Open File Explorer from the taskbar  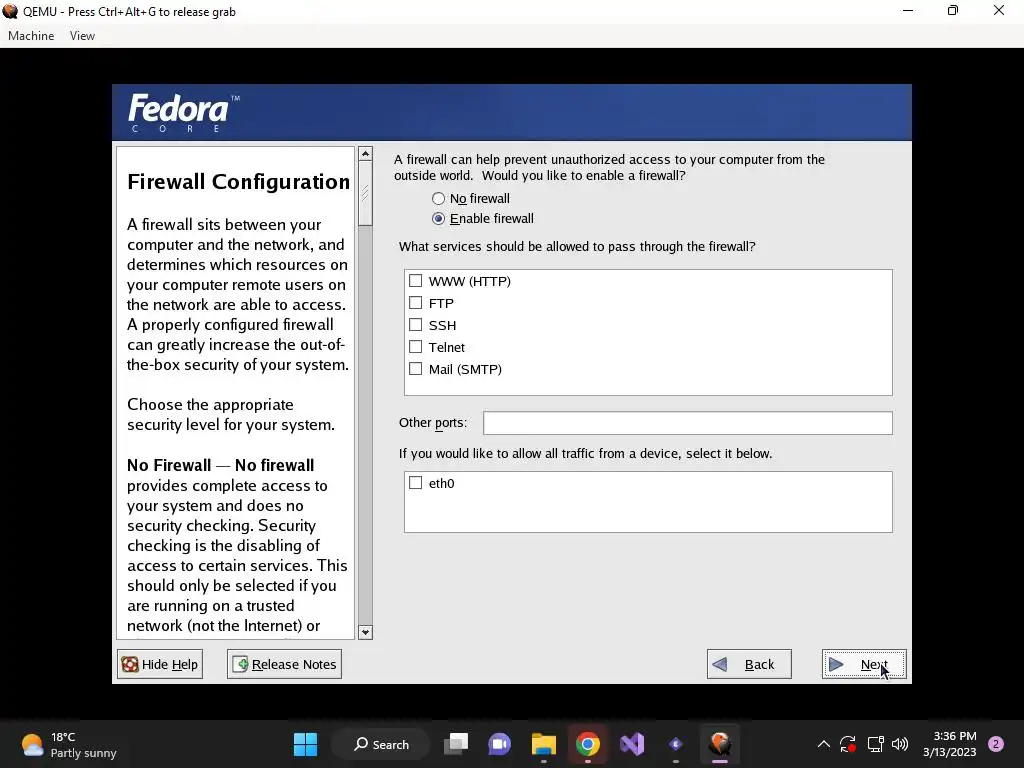pyautogui.click(x=543, y=744)
